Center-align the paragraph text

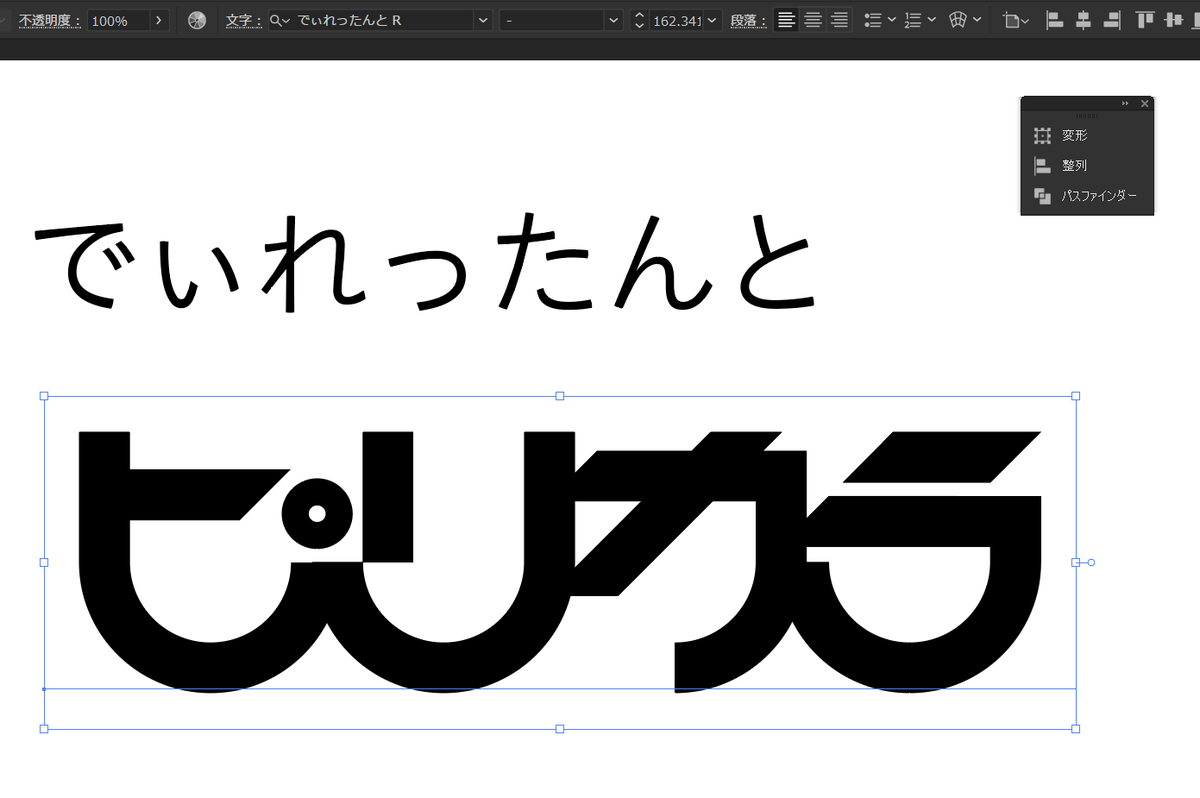[x=813, y=20]
